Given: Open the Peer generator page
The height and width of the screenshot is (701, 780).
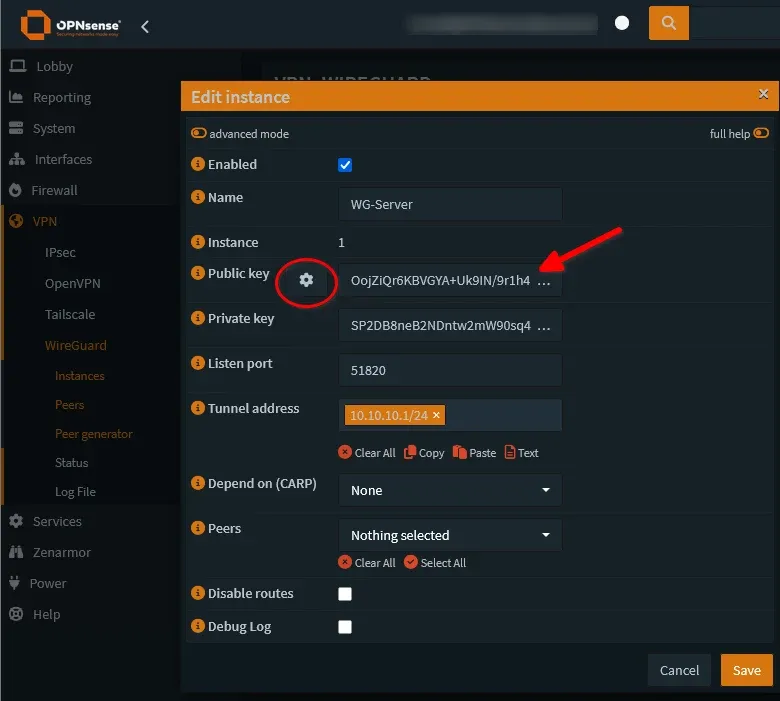Looking at the screenshot, I should [x=94, y=434].
